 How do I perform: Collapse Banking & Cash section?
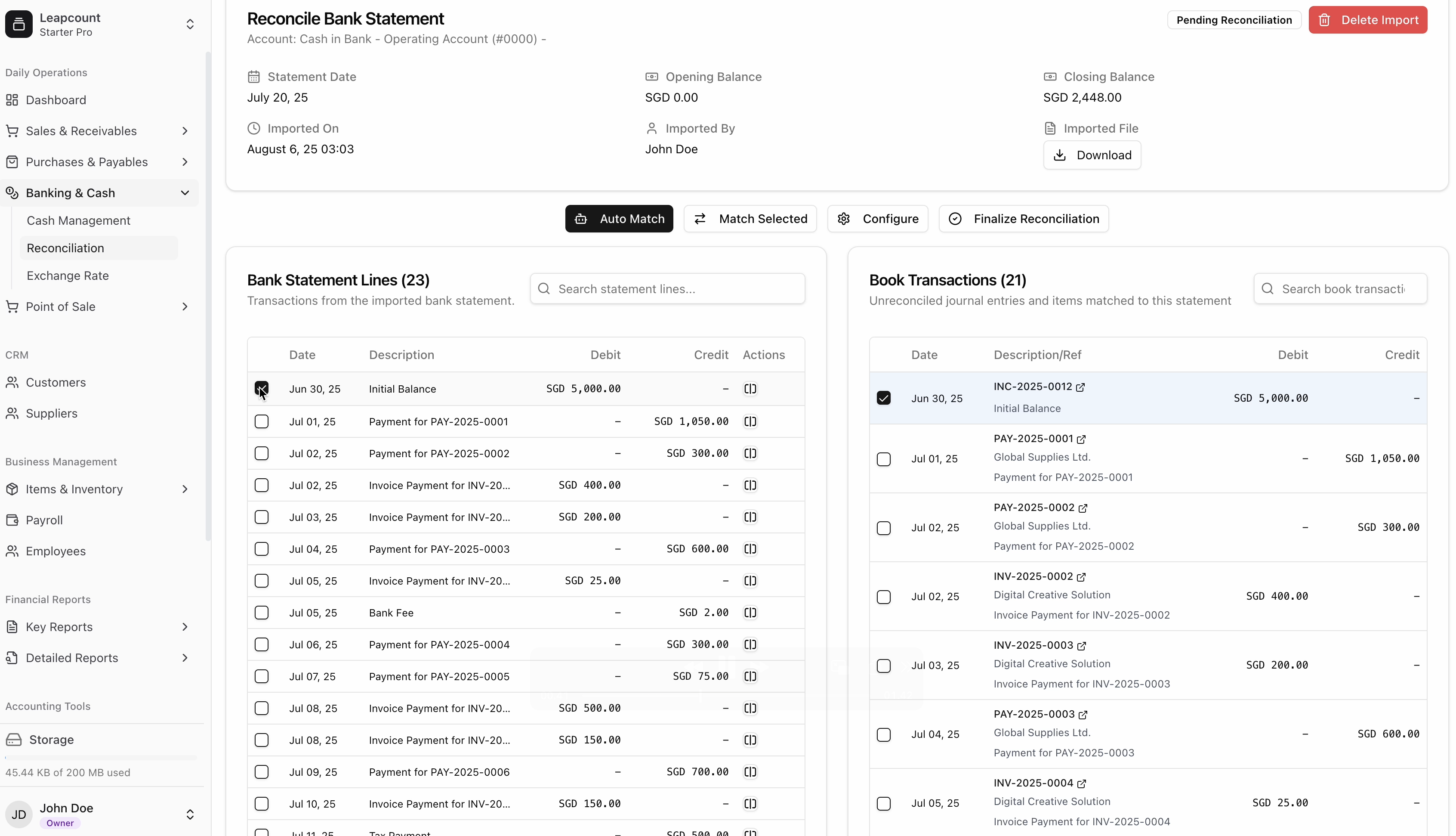(99, 193)
